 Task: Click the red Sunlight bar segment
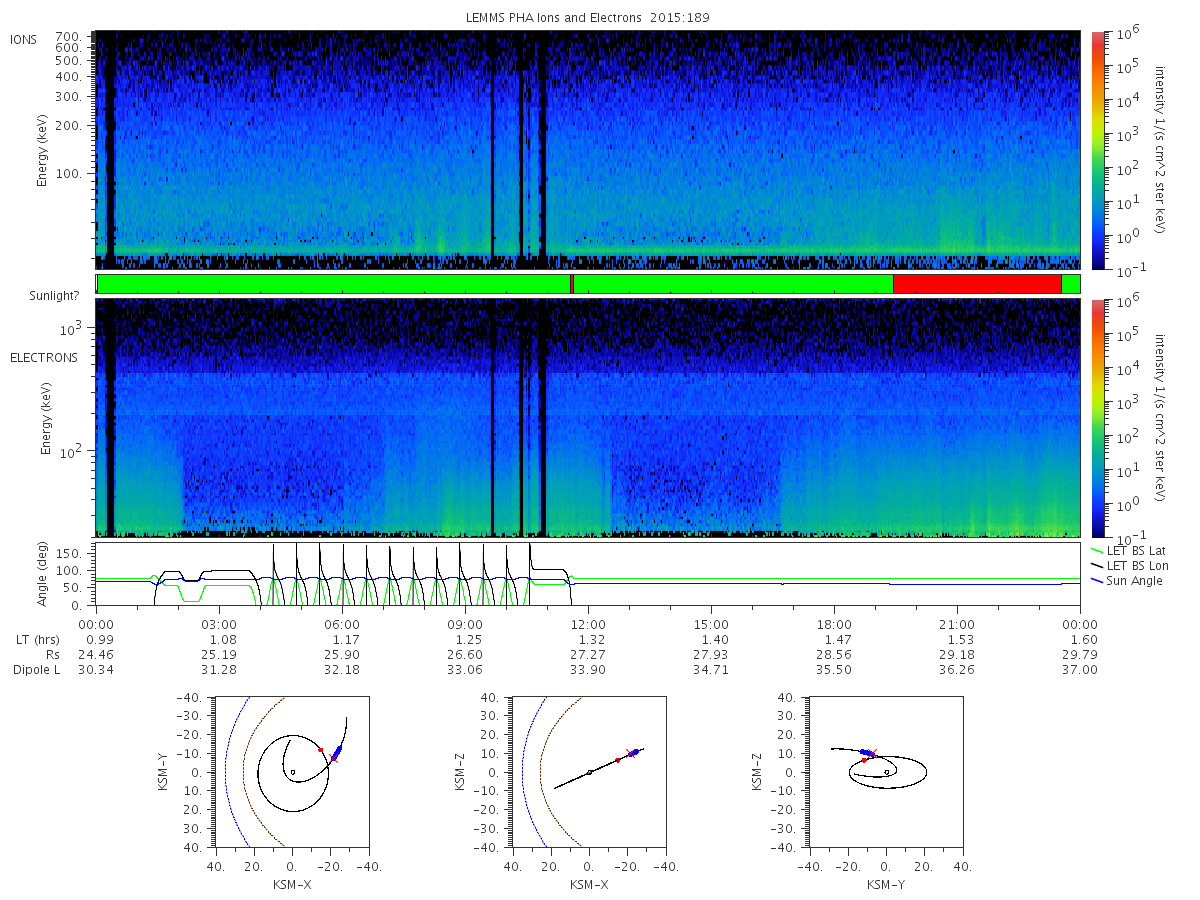point(977,284)
